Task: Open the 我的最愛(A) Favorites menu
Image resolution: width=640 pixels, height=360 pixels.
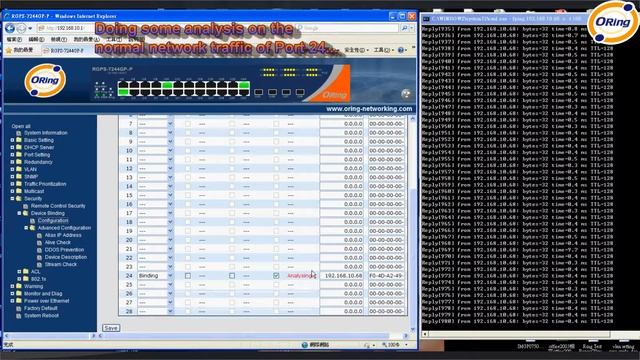Action: tap(87, 39)
